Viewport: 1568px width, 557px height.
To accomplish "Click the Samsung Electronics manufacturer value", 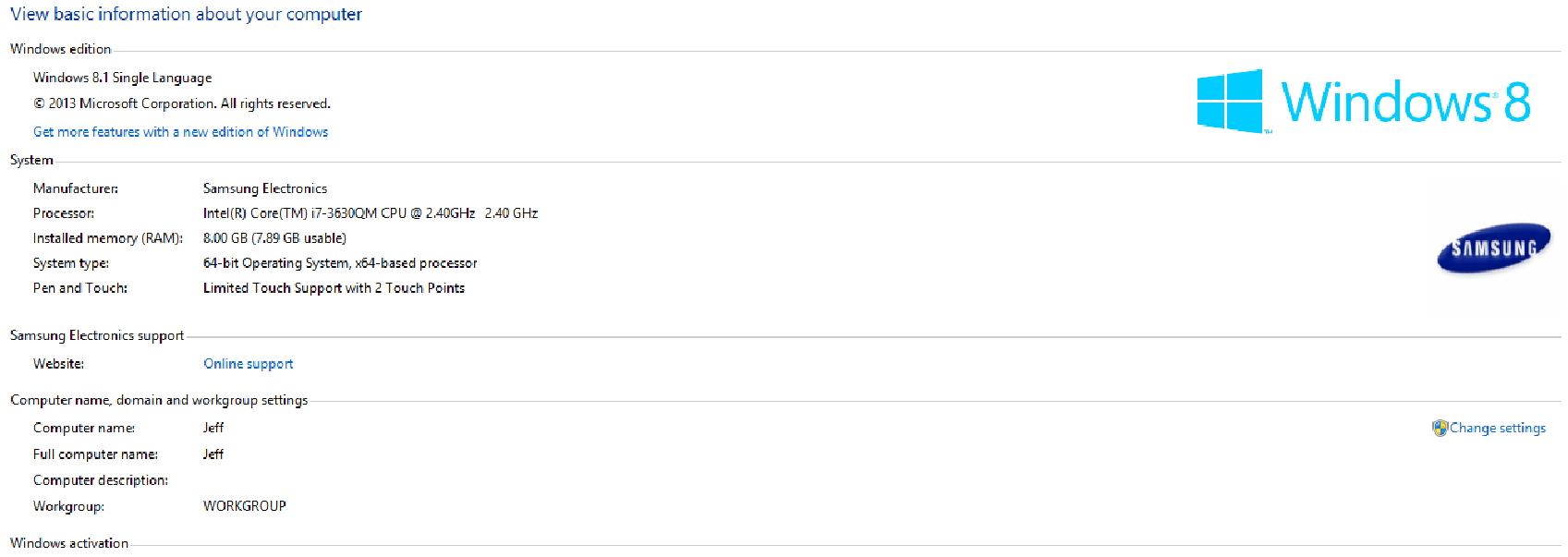I will point(264,188).
